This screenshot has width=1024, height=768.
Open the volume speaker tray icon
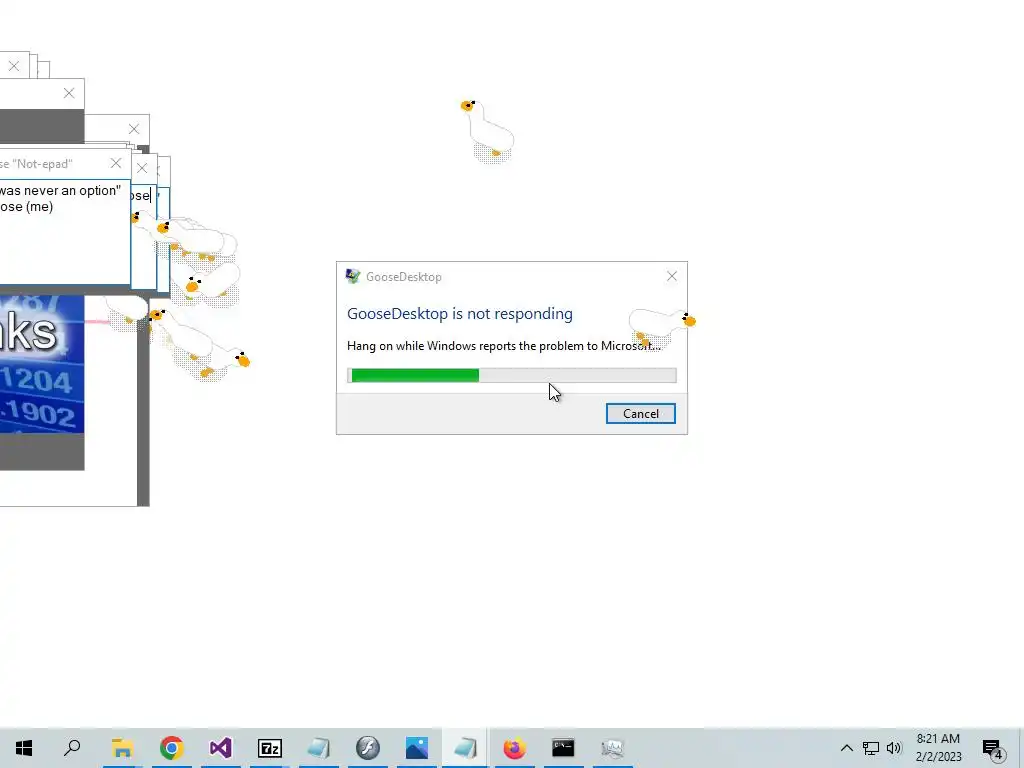click(x=893, y=748)
